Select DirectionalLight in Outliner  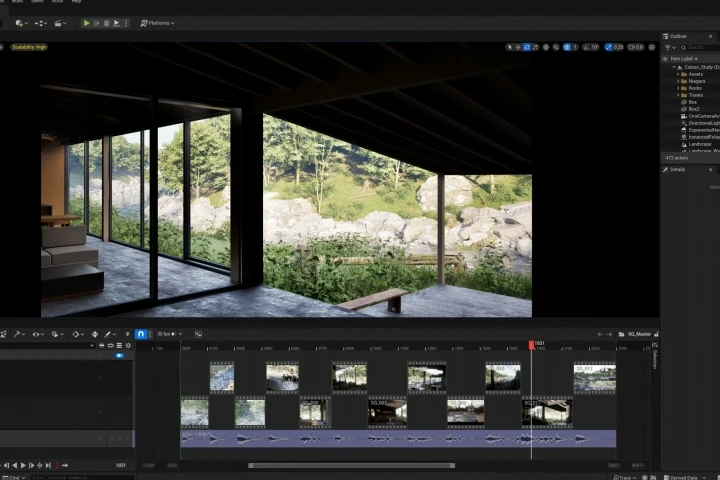pyautogui.click(x=703, y=123)
